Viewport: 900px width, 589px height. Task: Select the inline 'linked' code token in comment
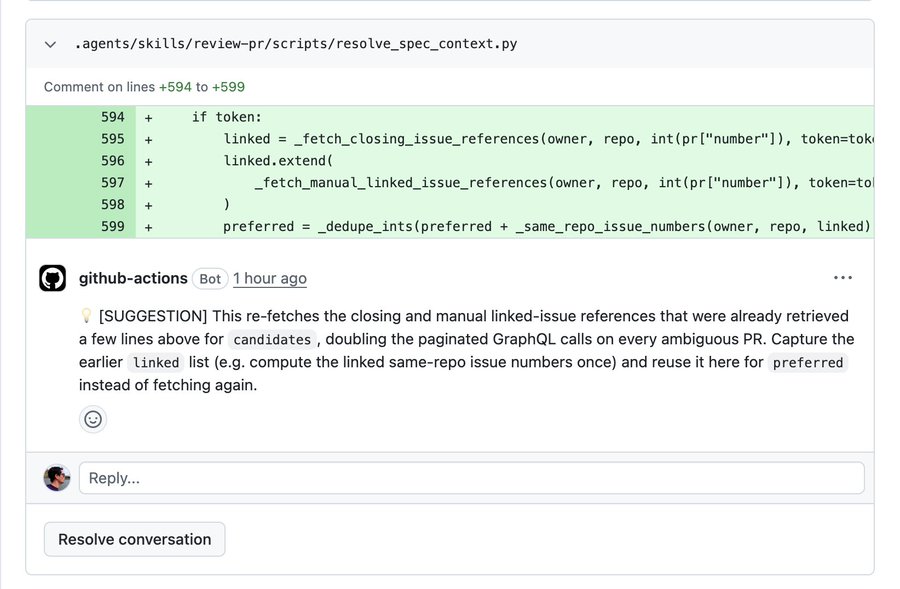[156, 362]
